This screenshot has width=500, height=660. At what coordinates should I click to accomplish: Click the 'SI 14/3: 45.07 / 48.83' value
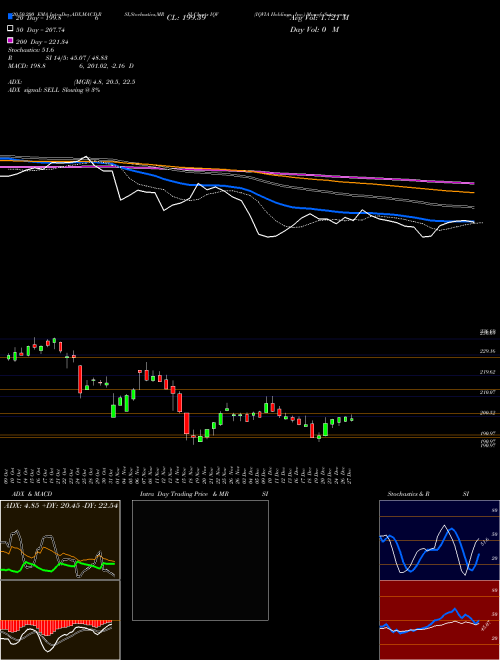pos(76,58)
